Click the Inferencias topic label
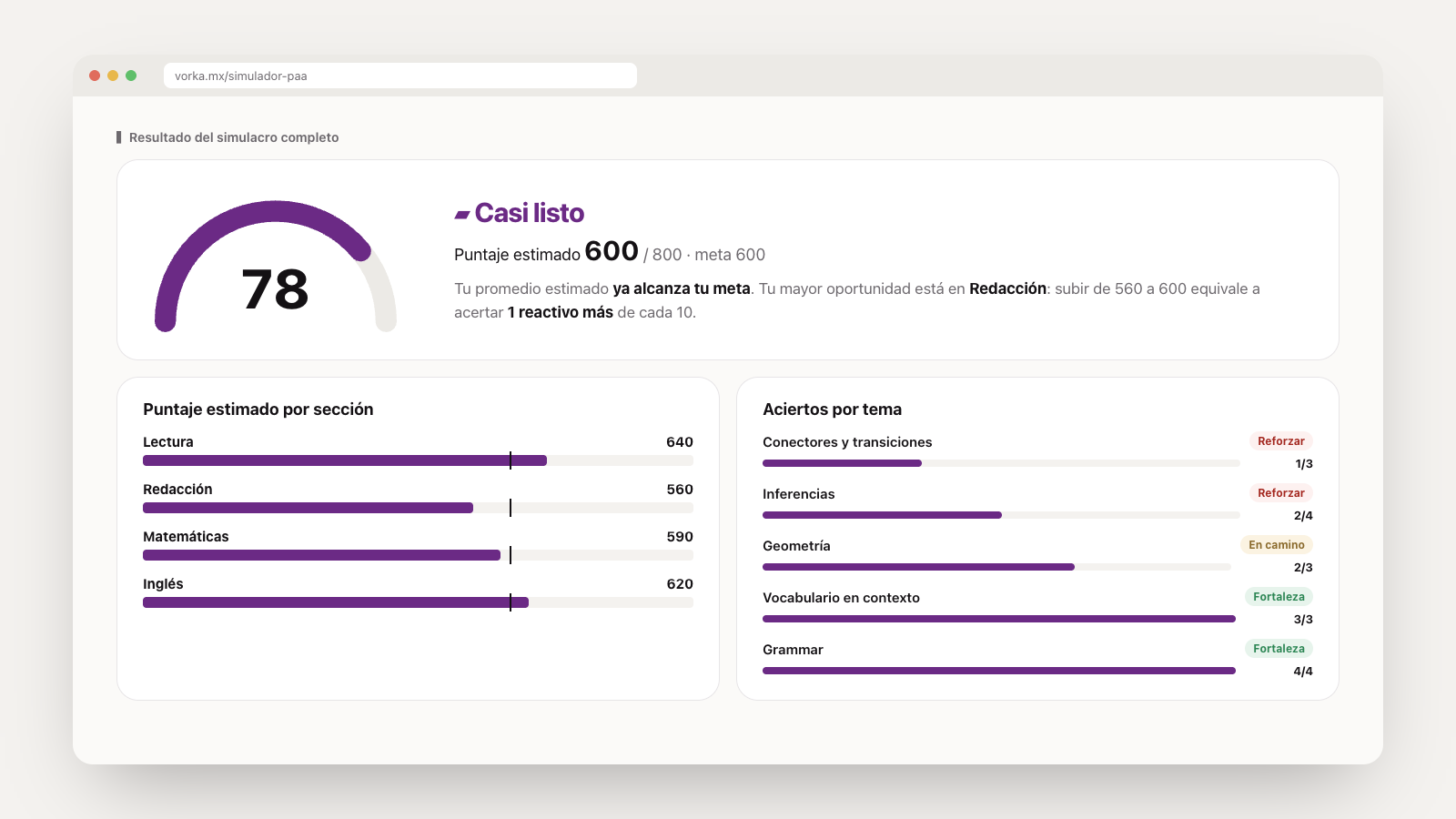 tap(799, 494)
